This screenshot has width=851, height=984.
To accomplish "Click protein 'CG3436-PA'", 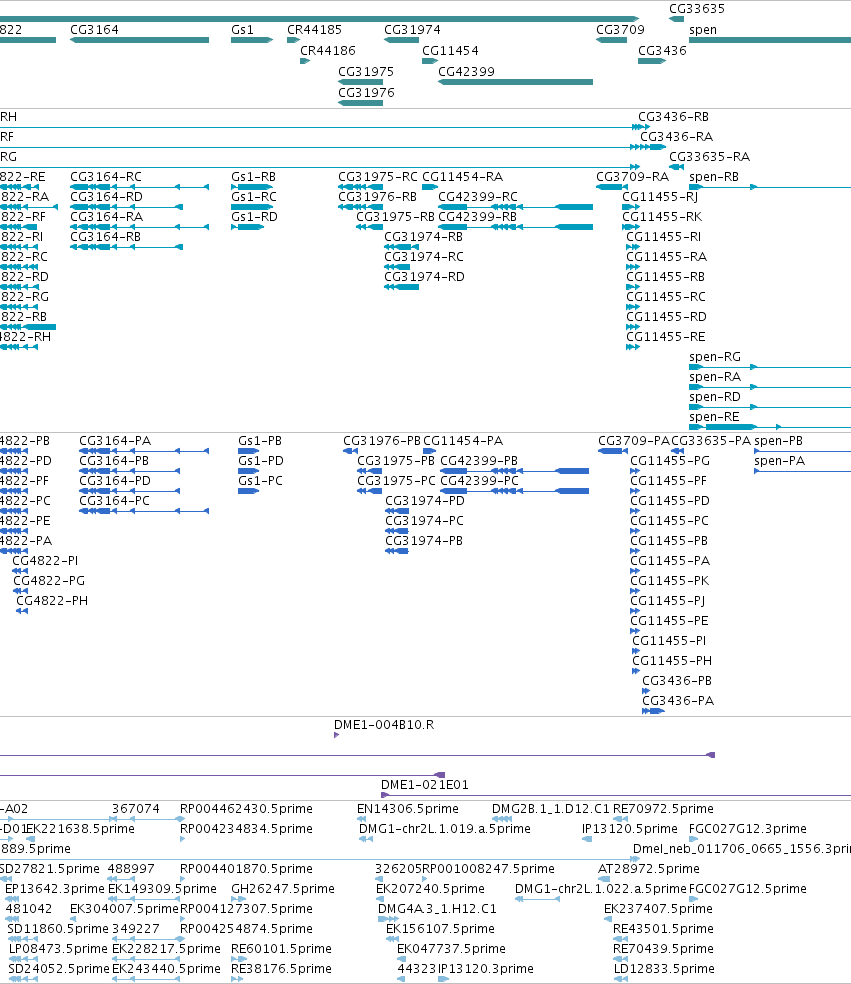I will tap(678, 701).
